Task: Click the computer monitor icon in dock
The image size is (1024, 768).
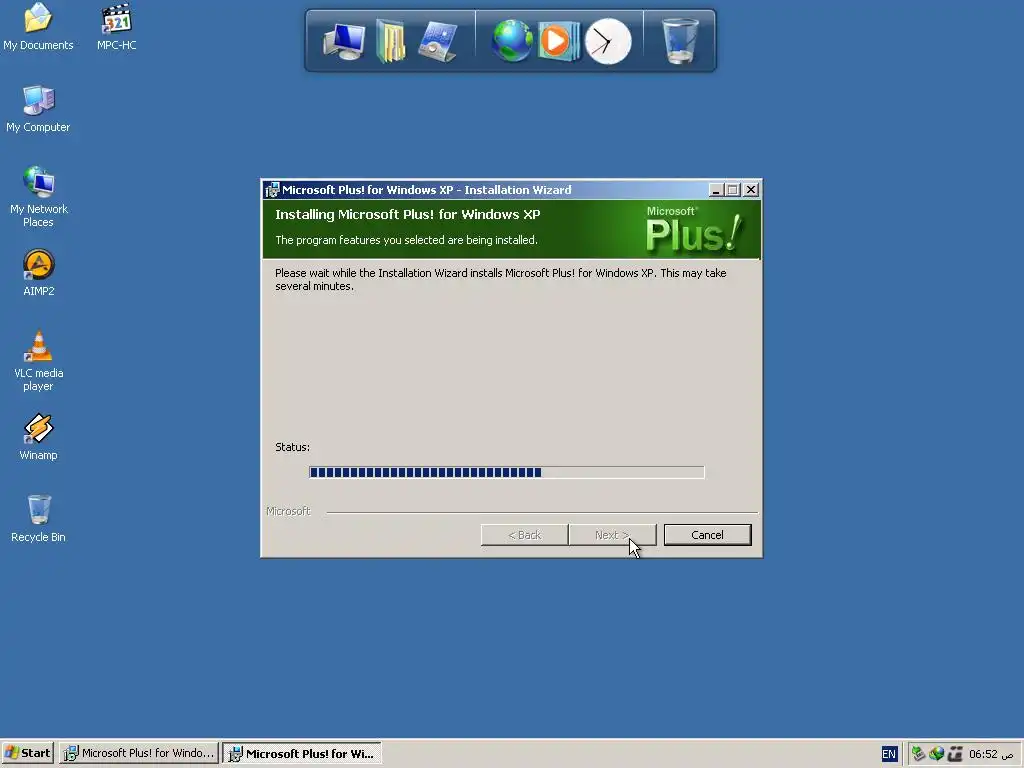Action: pos(344,41)
